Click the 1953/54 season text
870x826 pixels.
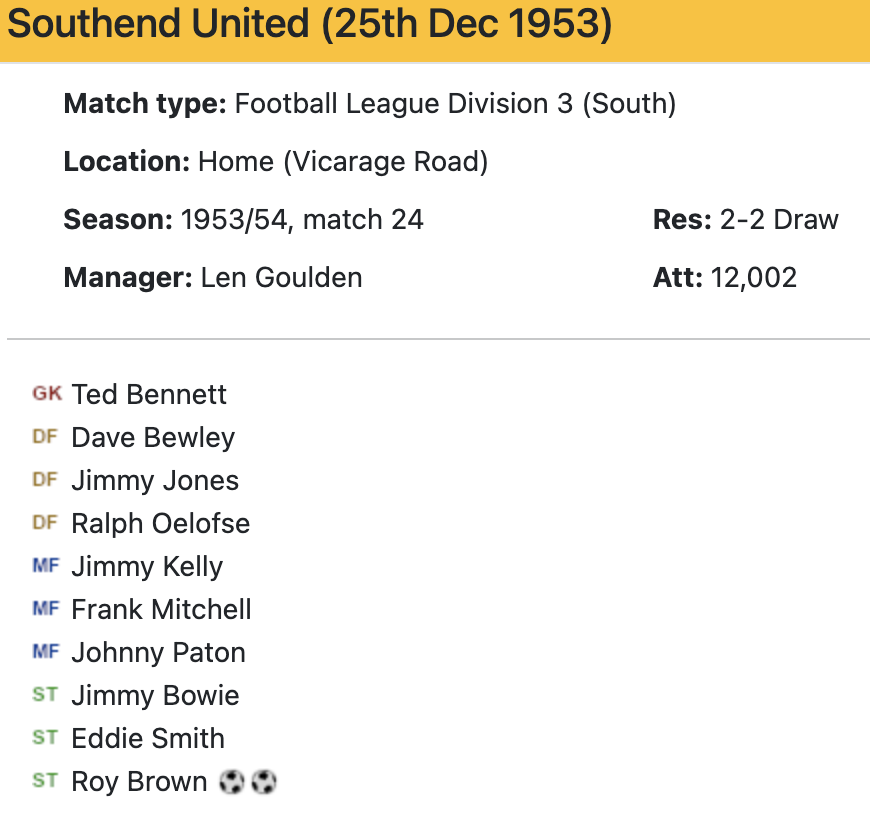[x=234, y=219]
